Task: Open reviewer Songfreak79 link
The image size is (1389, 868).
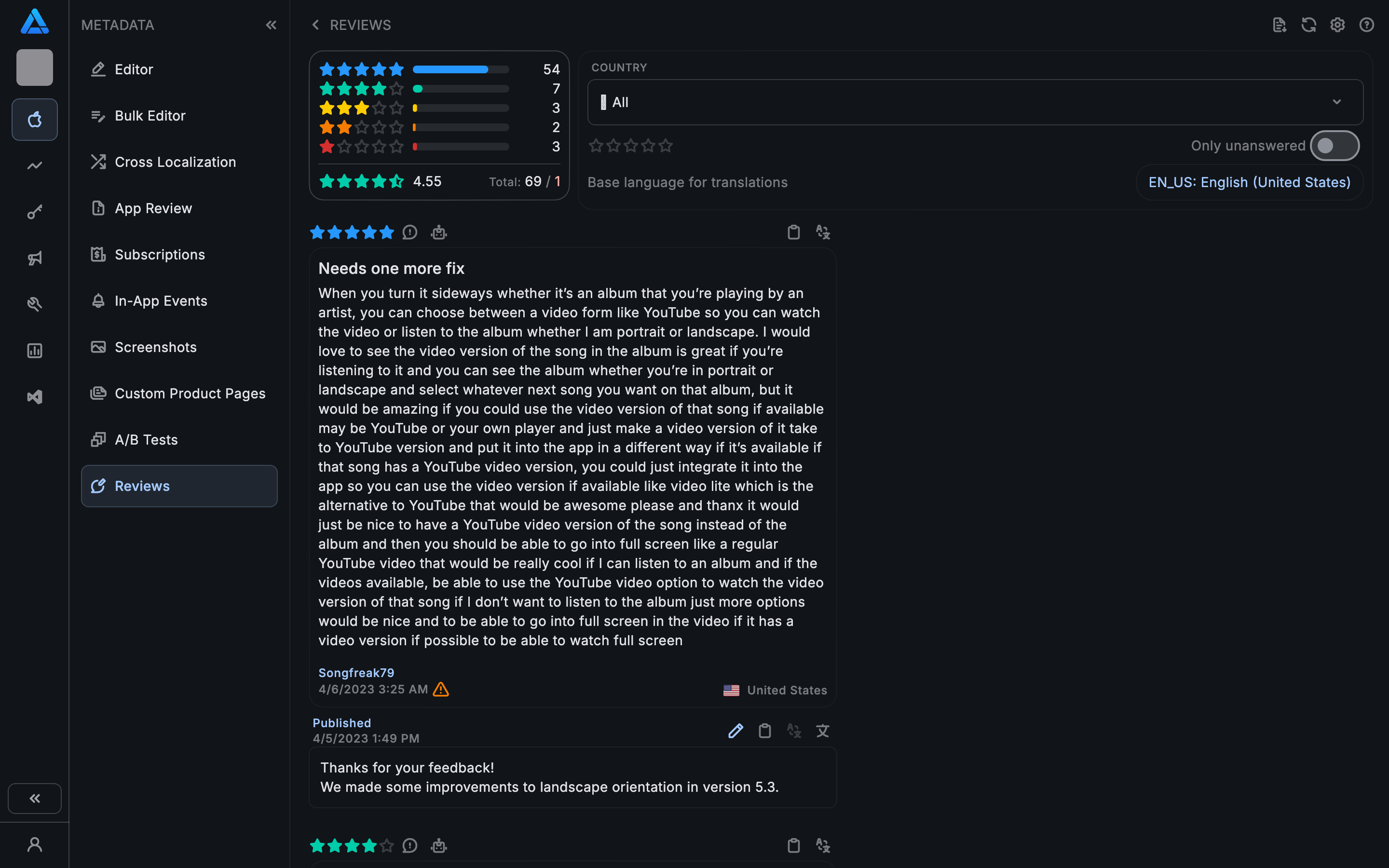Action: click(356, 672)
